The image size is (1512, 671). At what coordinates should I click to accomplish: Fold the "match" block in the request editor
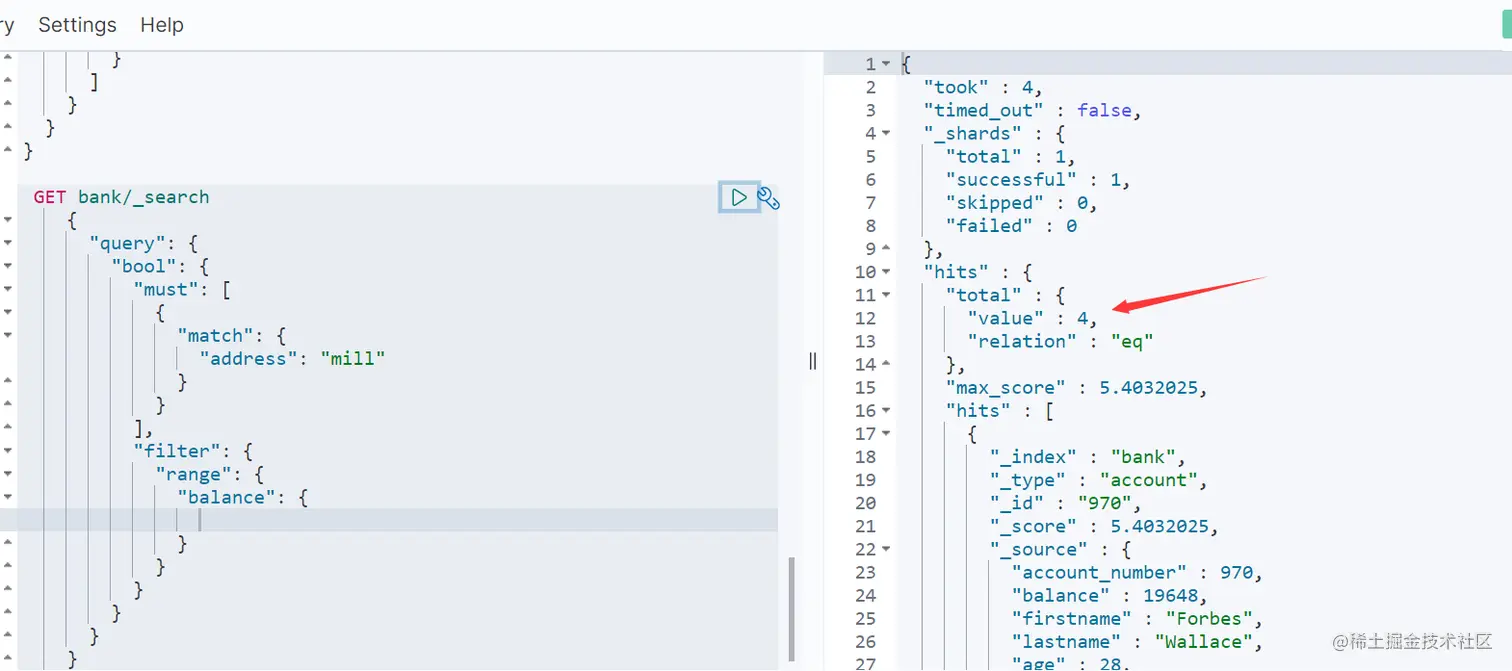pos(8,335)
